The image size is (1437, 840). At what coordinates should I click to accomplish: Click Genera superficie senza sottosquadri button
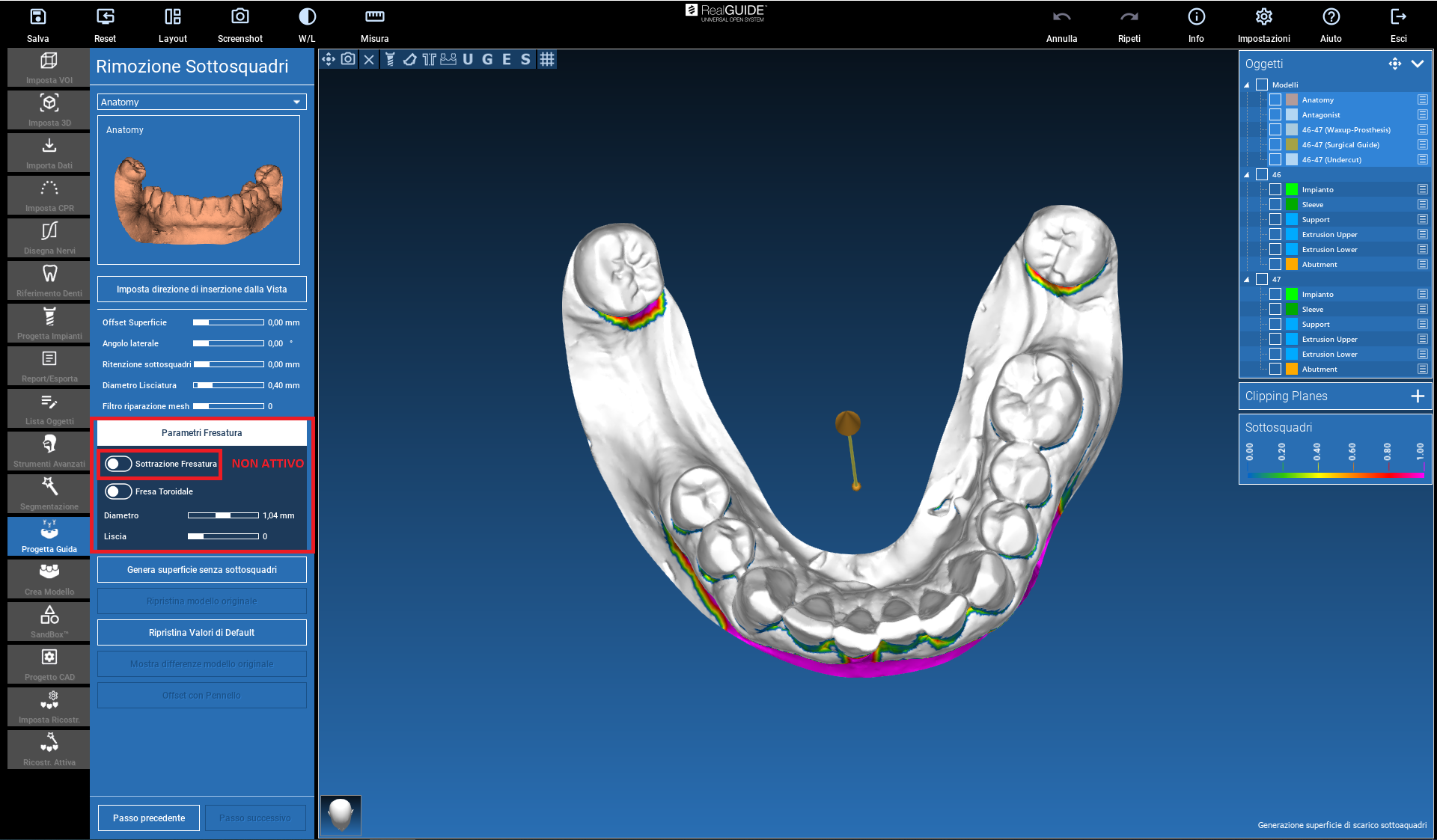point(201,569)
